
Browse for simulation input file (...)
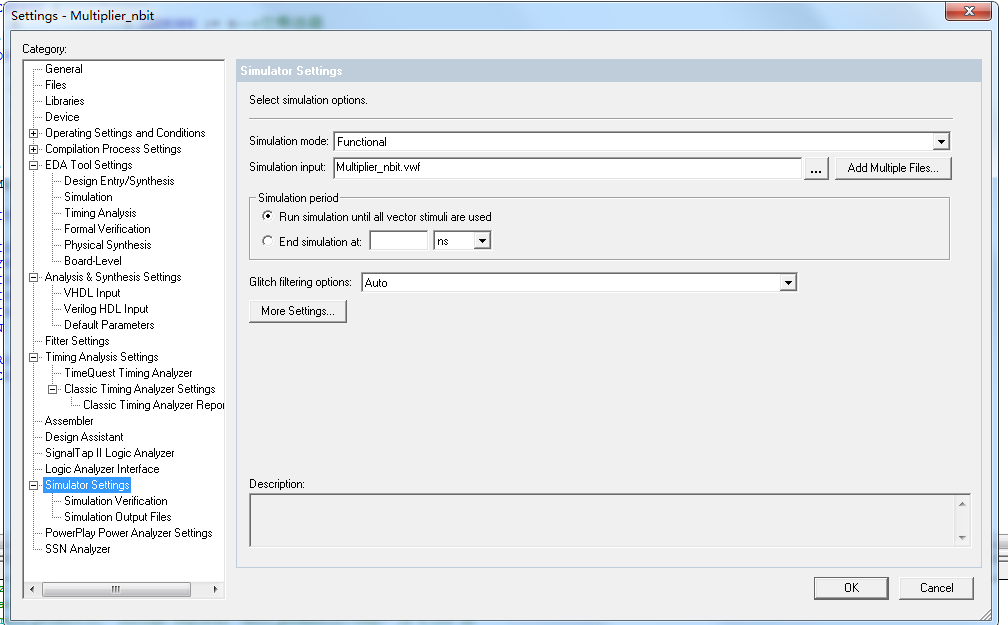(x=816, y=168)
